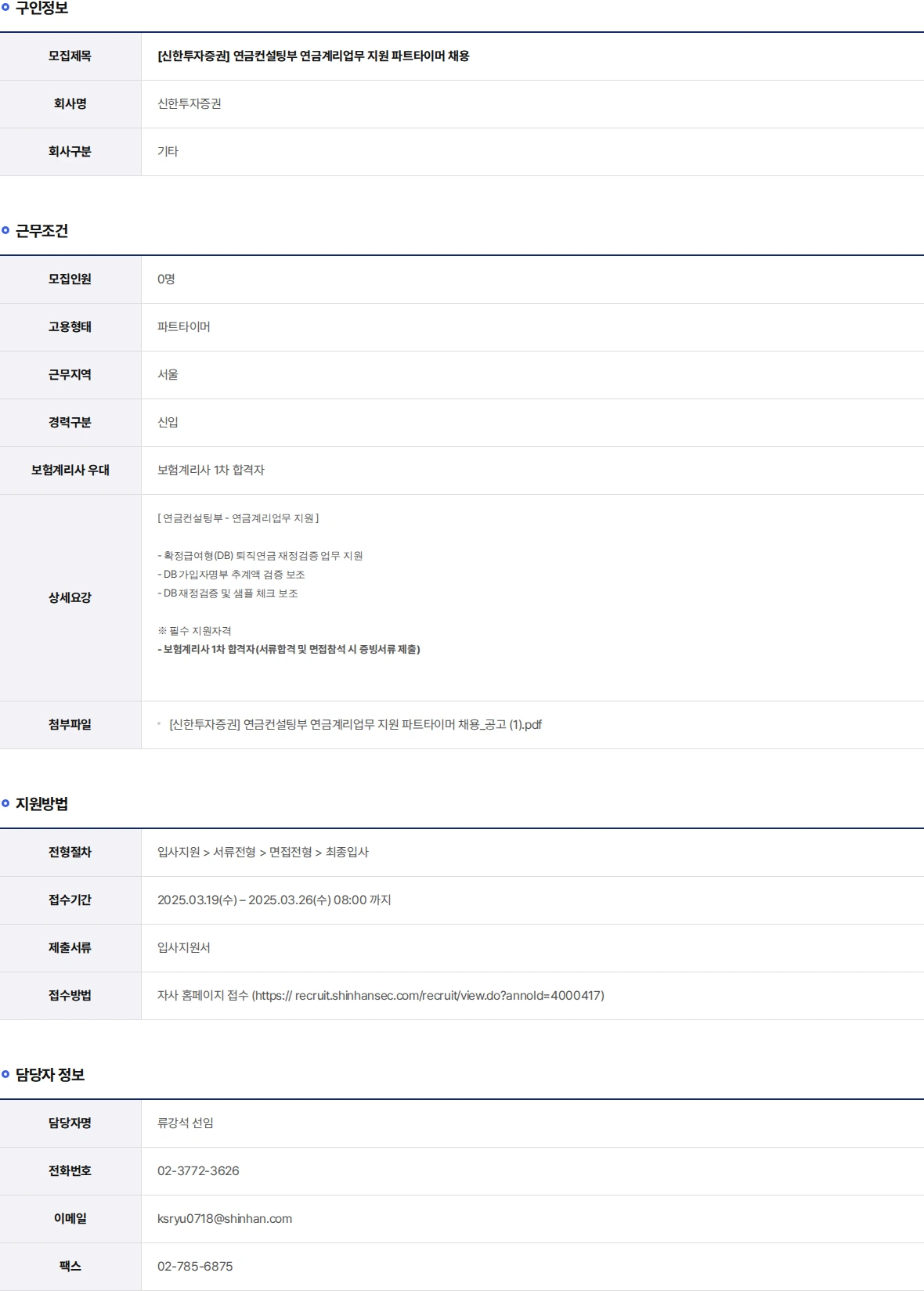Click the value 보험계리사 1차 합격자
Screen dimensions: 924x1291
[x=211, y=471]
